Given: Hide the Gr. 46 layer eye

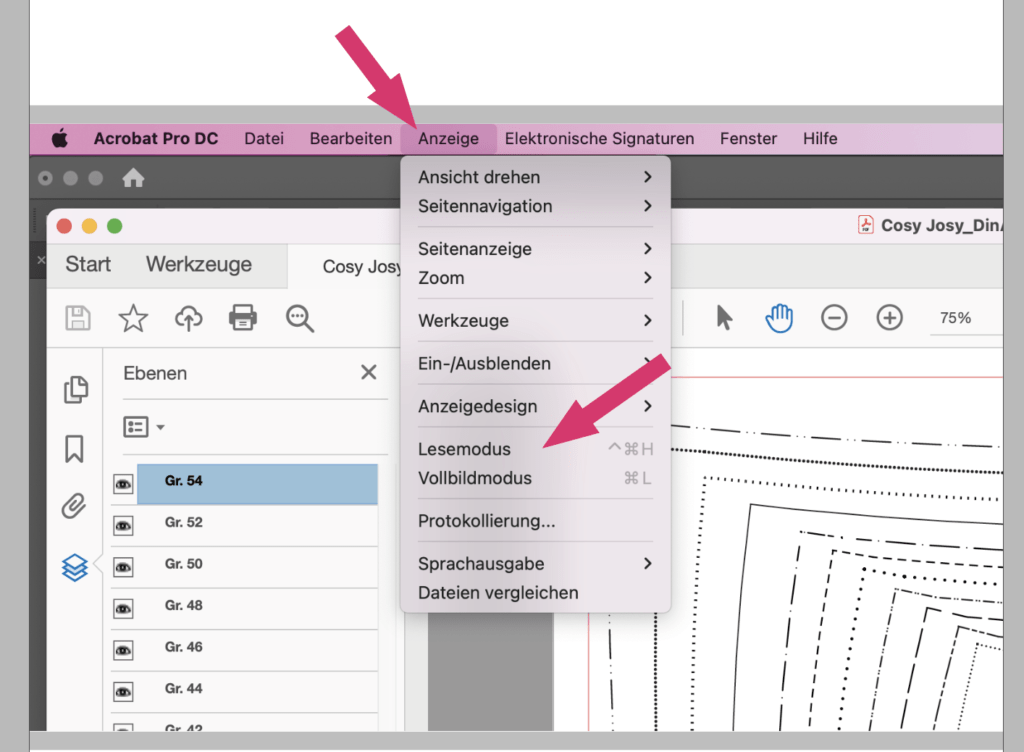Looking at the screenshot, I should pos(123,649).
